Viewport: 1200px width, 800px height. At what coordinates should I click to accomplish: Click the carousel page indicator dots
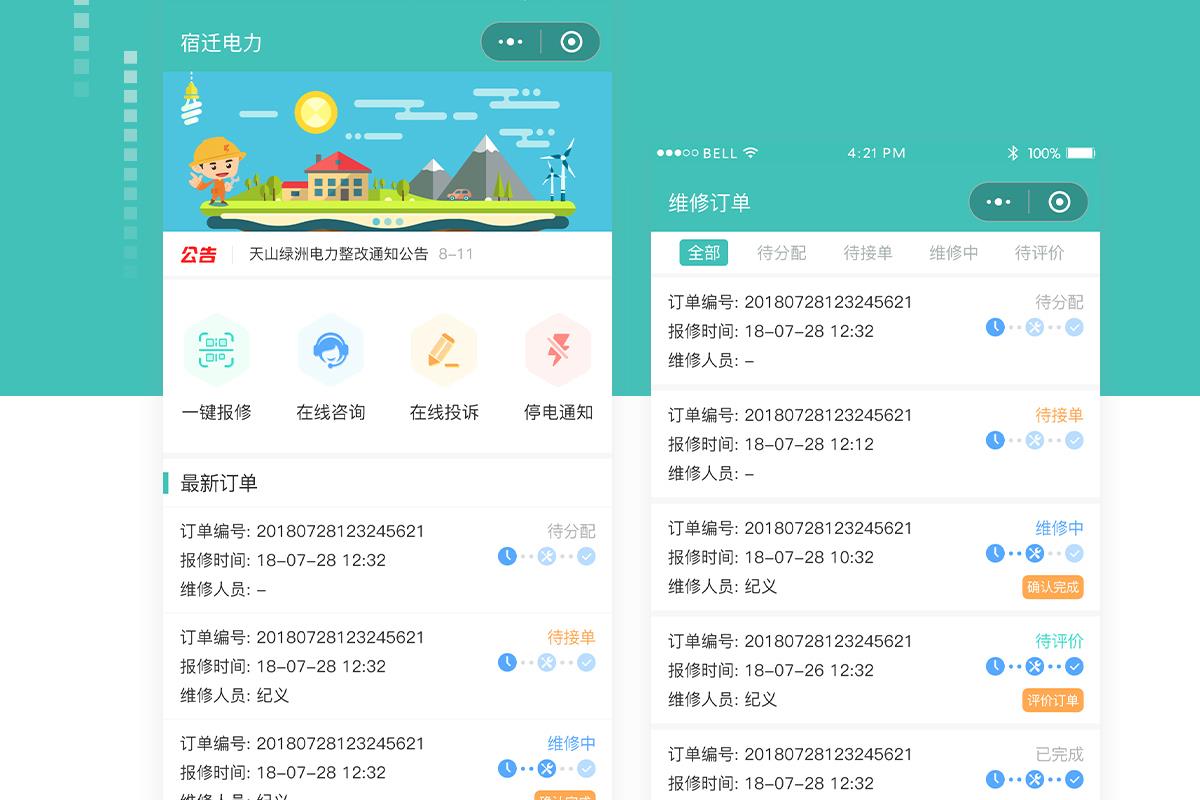point(387,221)
